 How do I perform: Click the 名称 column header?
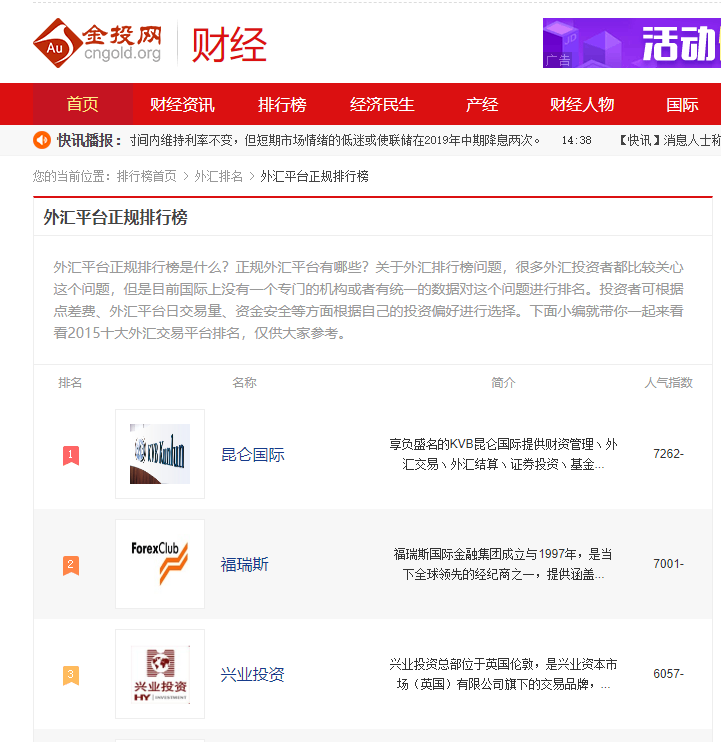(244, 382)
